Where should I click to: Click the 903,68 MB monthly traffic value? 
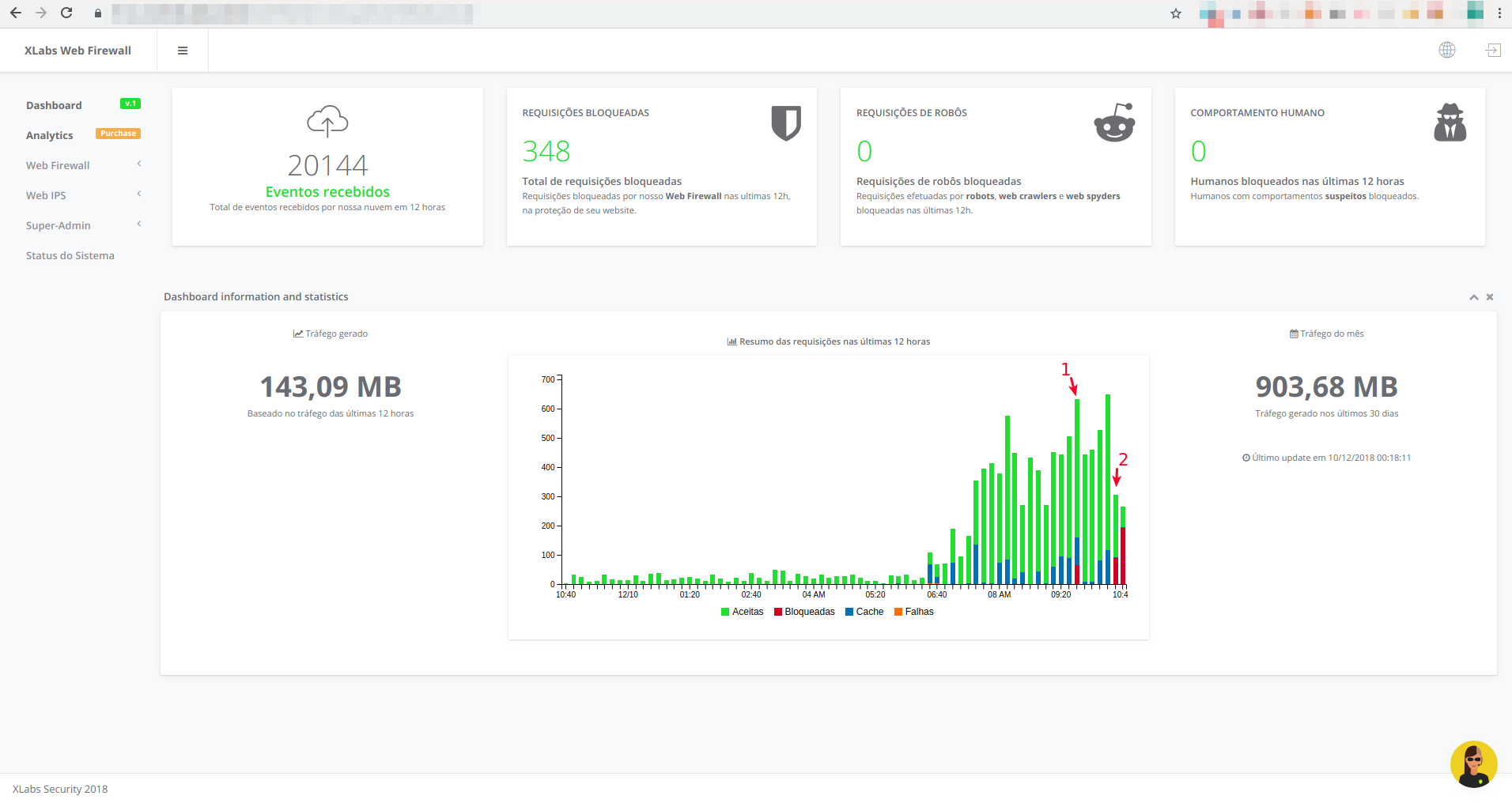point(1327,386)
